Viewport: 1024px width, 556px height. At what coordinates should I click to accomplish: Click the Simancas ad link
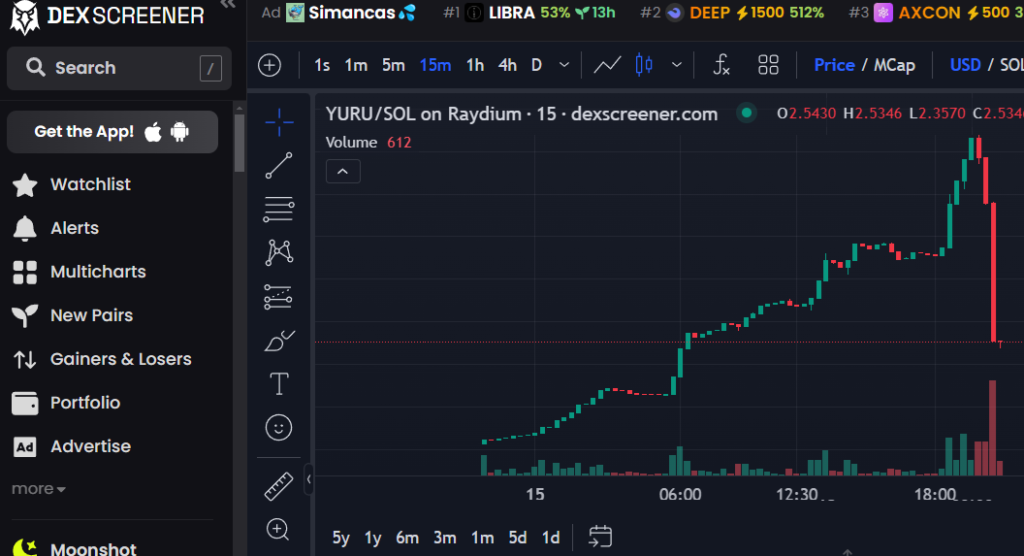tap(351, 12)
